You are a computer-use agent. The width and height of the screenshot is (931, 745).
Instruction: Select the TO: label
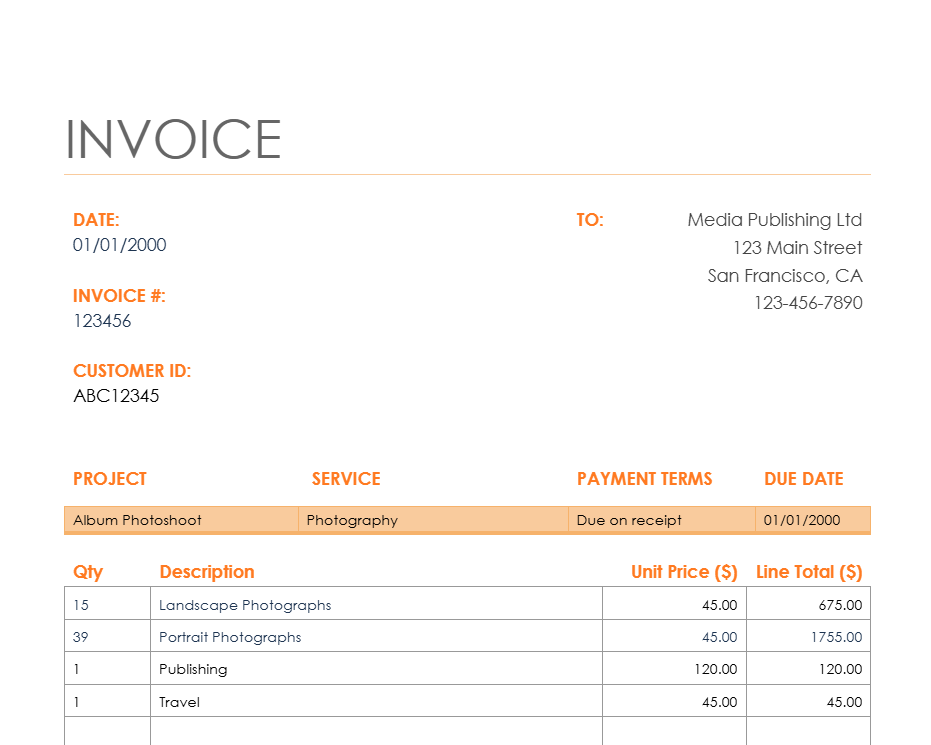pos(590,220)
